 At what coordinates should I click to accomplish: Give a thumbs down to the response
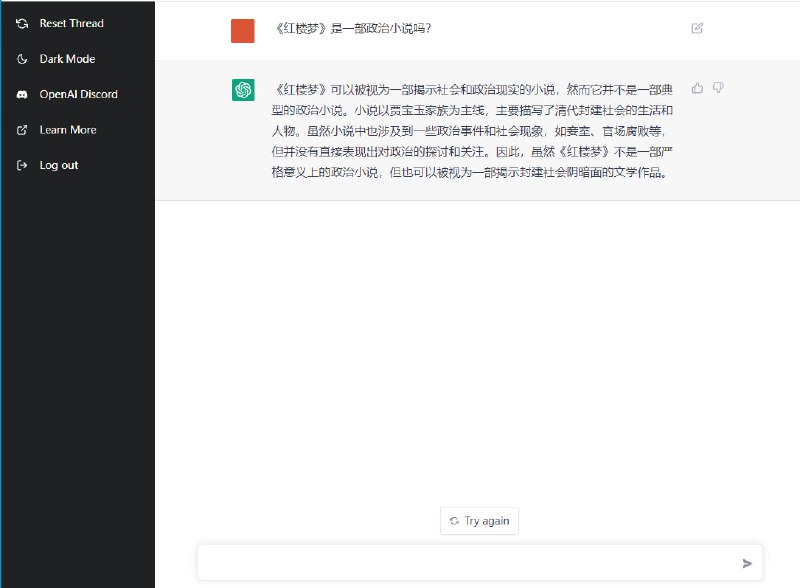click(x=717, y=88)
